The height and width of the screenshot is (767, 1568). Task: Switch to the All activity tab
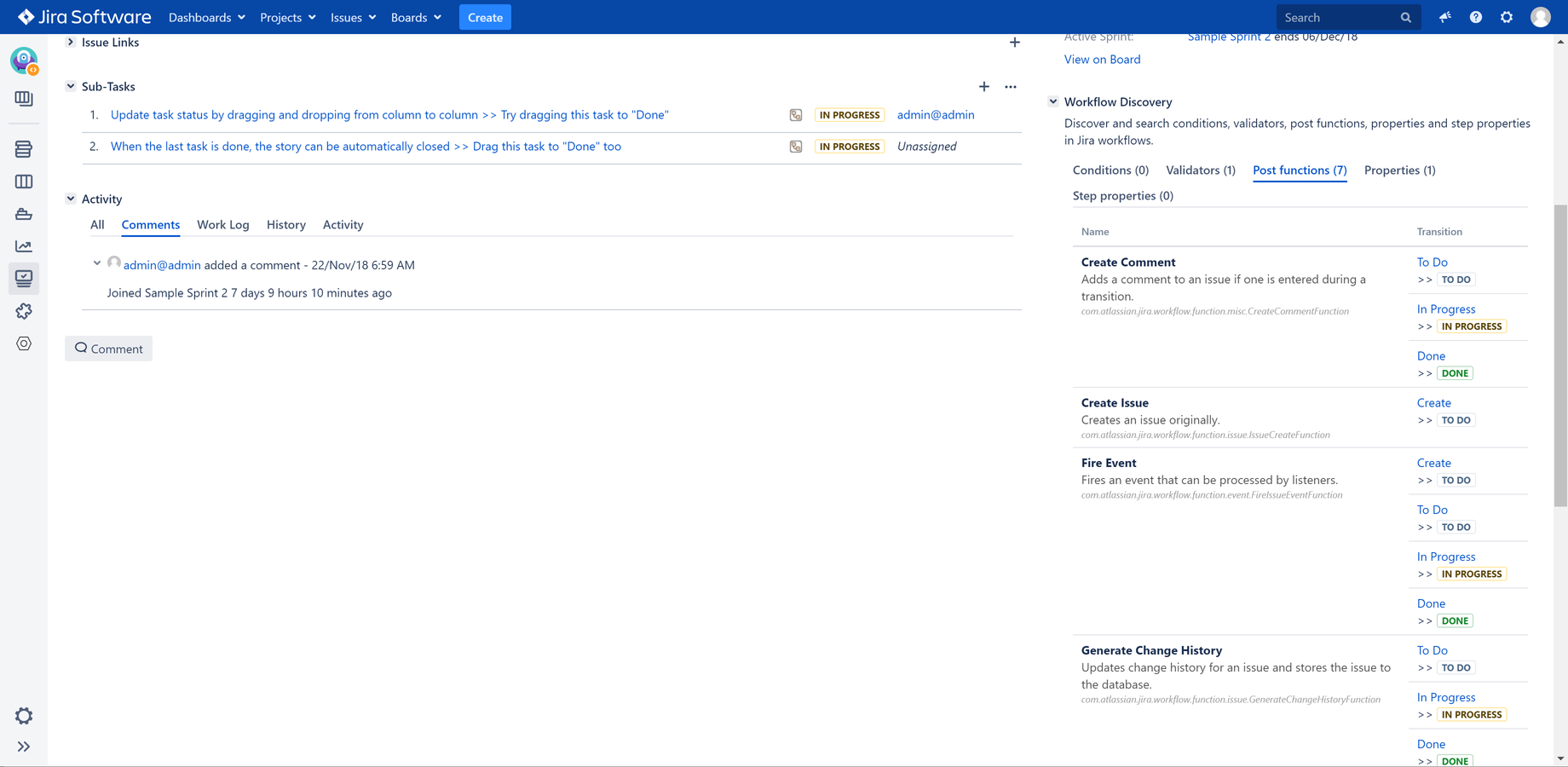pyautogui.click(x=97, y=225)
